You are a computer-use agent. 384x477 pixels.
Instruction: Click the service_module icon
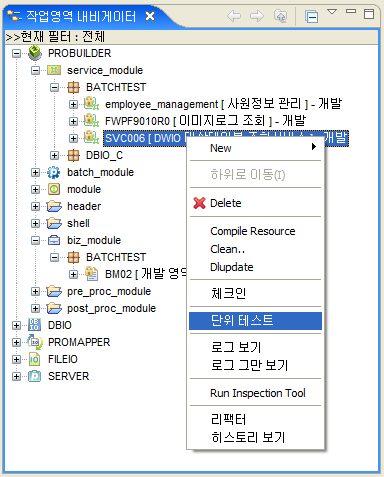click(x=54, y=70)
